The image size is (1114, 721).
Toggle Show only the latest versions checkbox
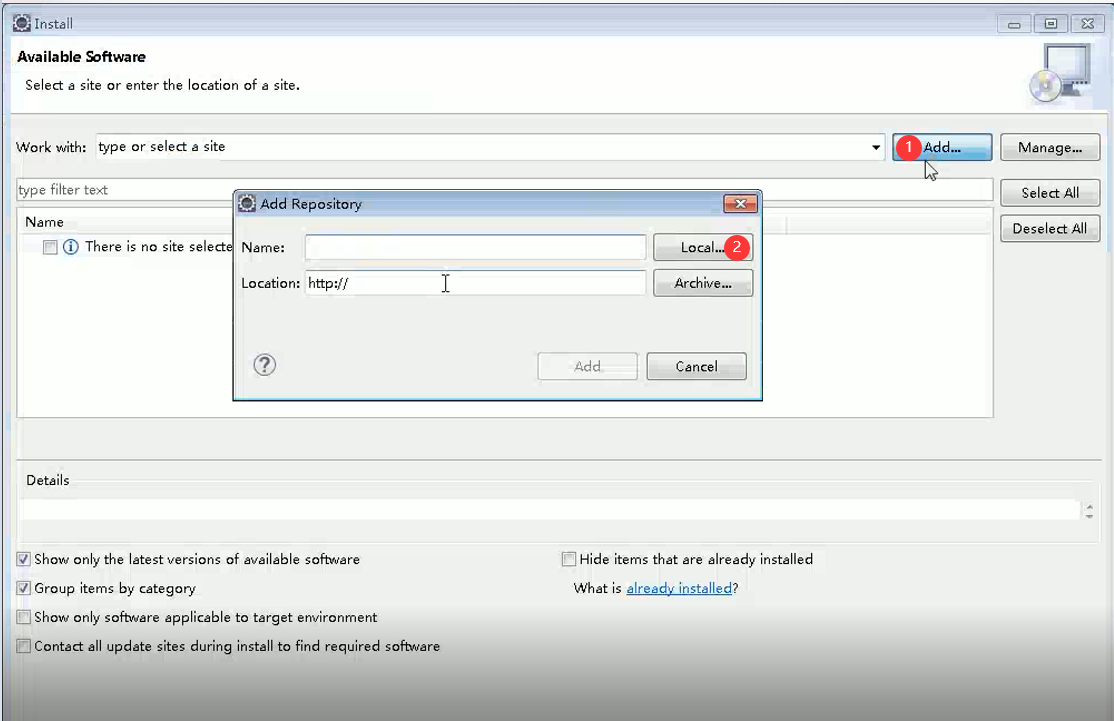tap(23, 559)
